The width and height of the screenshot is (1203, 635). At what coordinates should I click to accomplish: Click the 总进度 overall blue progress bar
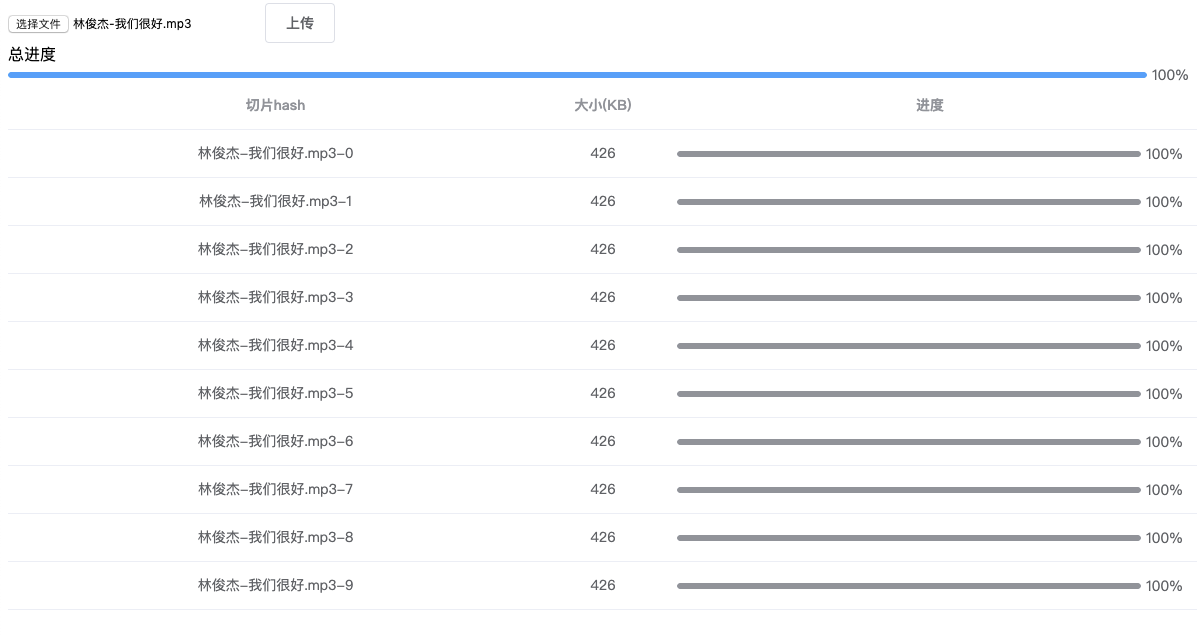pyautogui.click(x=576, y=75)
